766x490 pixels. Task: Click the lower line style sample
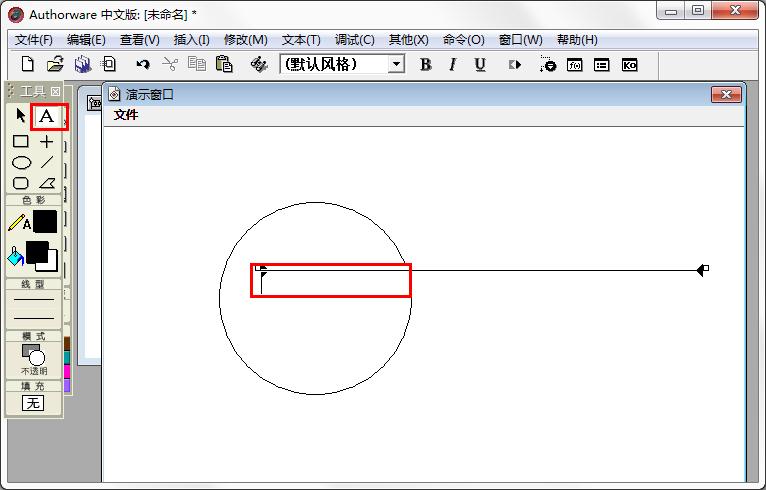pyautogui.click(x=34, y=318)
